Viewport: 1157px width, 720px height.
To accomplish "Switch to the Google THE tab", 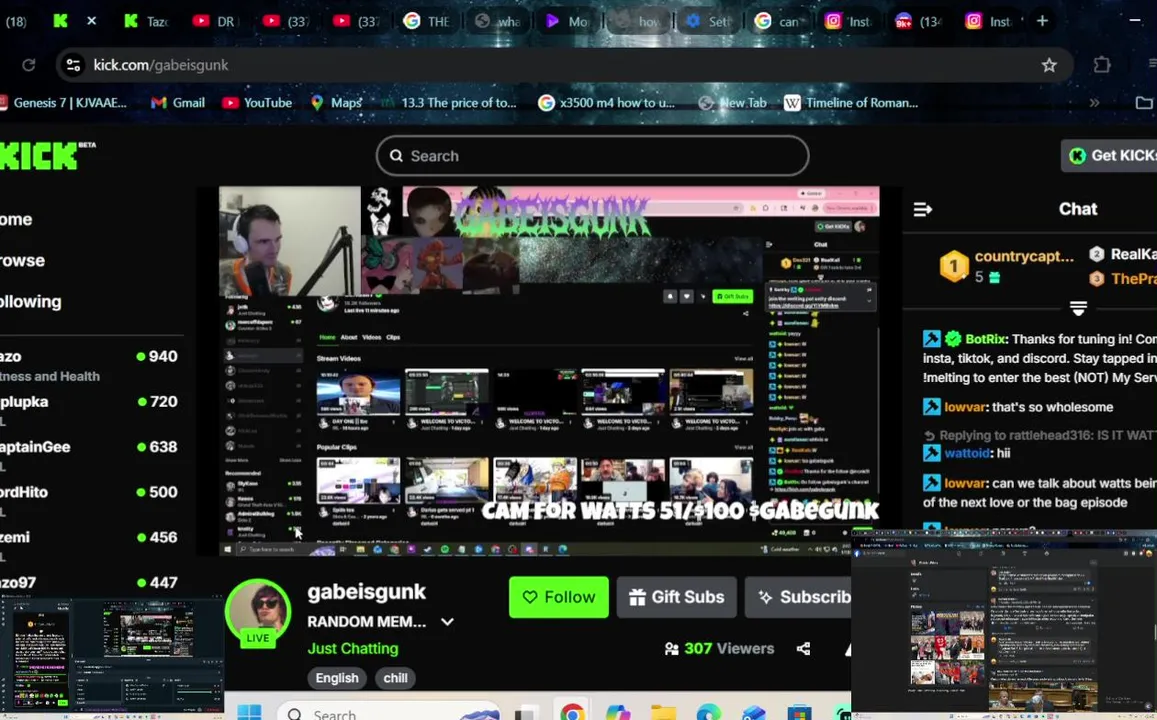I will (427, 21).
